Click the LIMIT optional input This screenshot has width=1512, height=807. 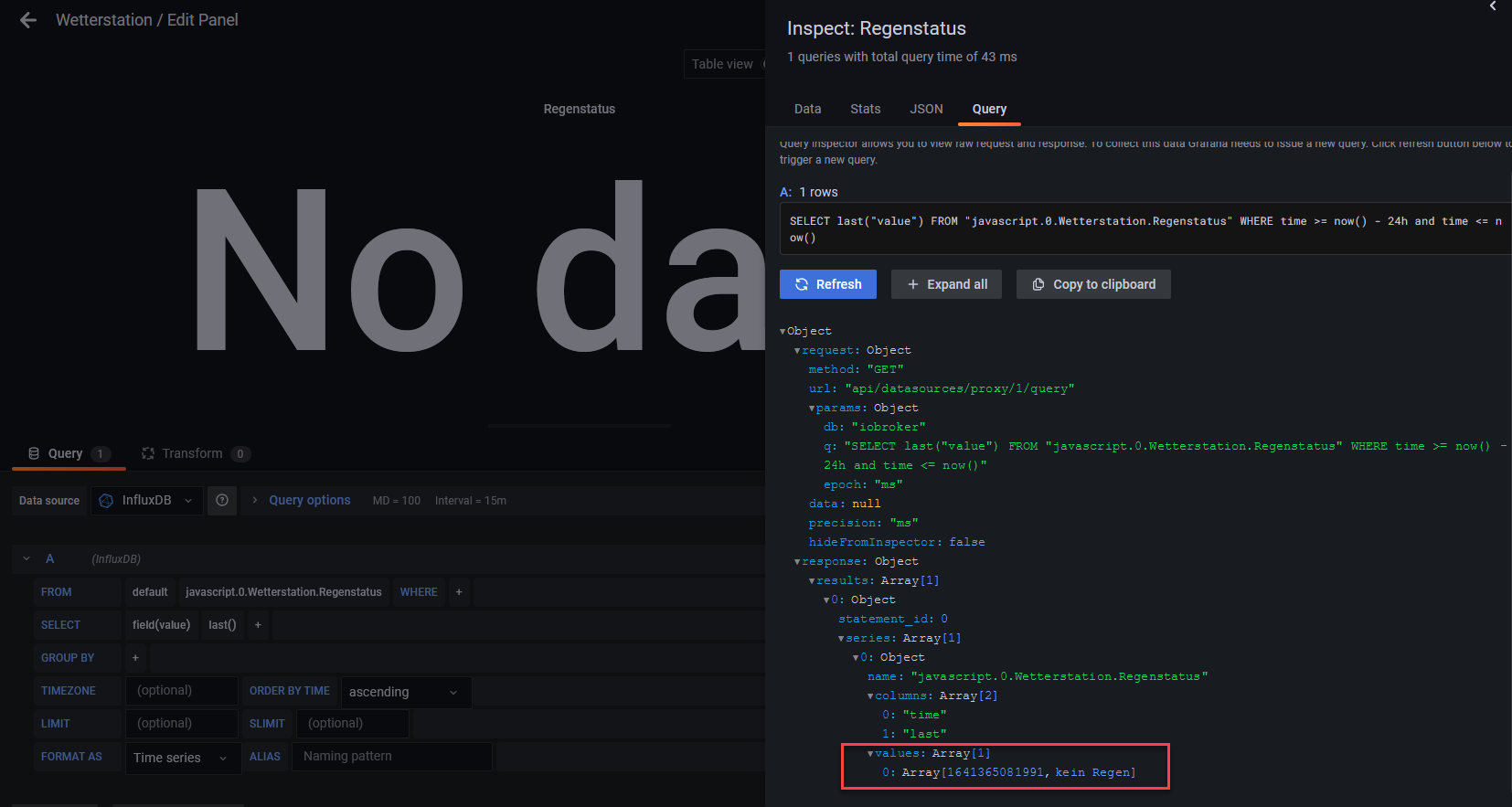coord(182,724)
